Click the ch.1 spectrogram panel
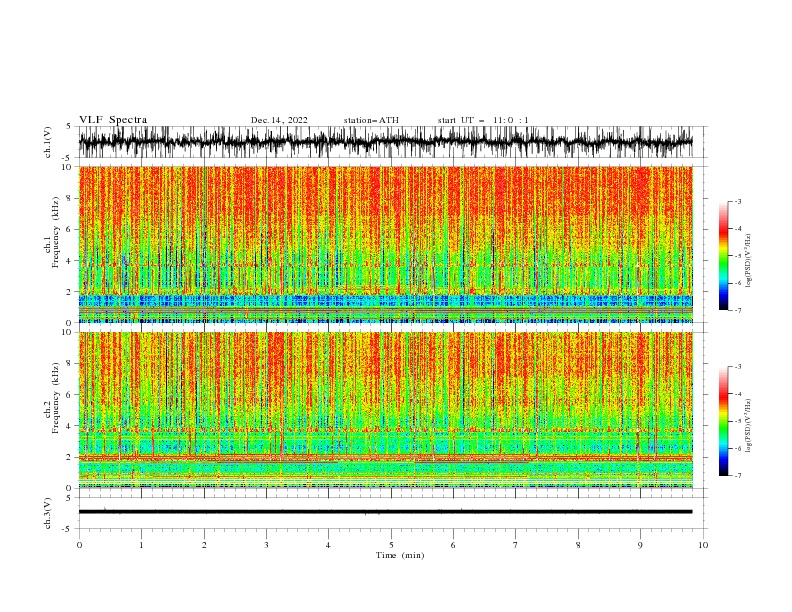Viewport: 792px width, 612px height. [x=385, y=244]
